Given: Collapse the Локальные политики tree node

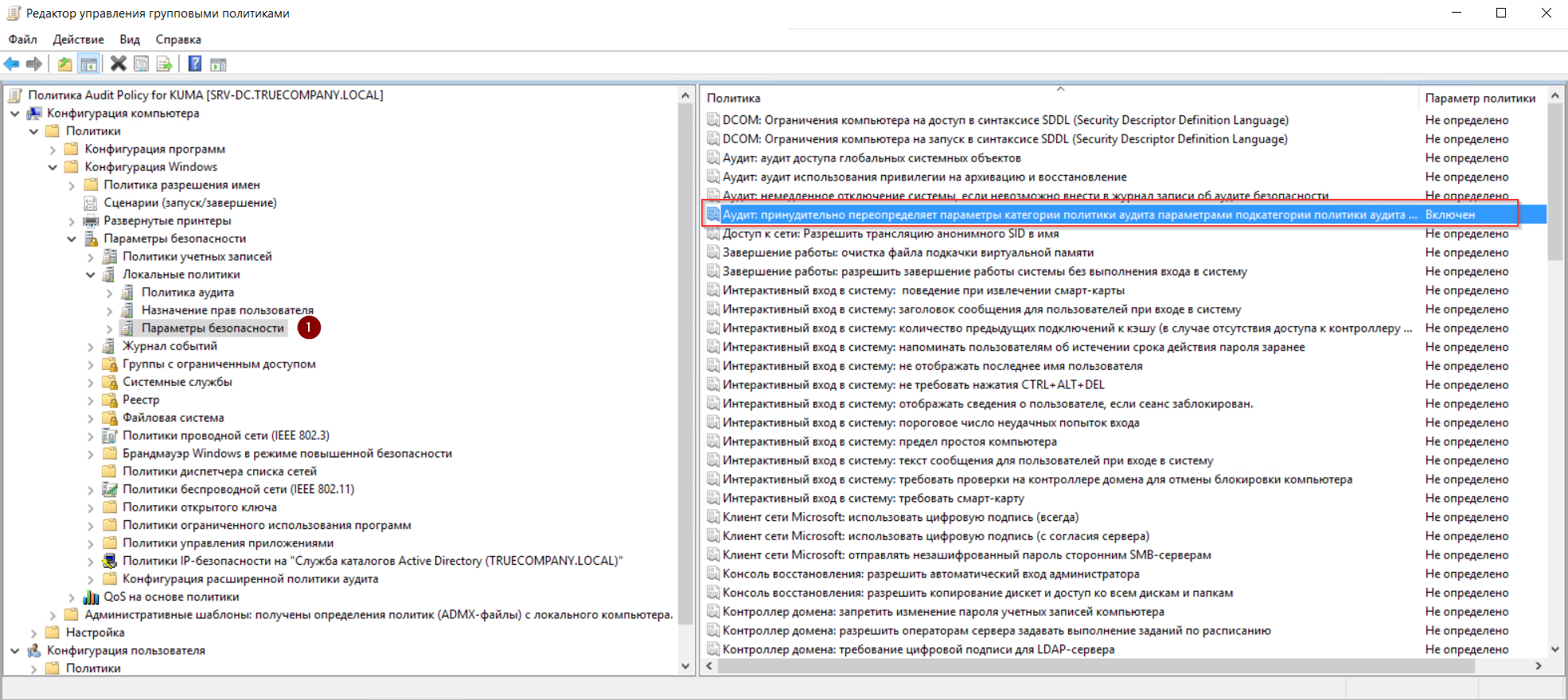Looking at the screenshot, I should pyautogui.click(x=91, y=274).
